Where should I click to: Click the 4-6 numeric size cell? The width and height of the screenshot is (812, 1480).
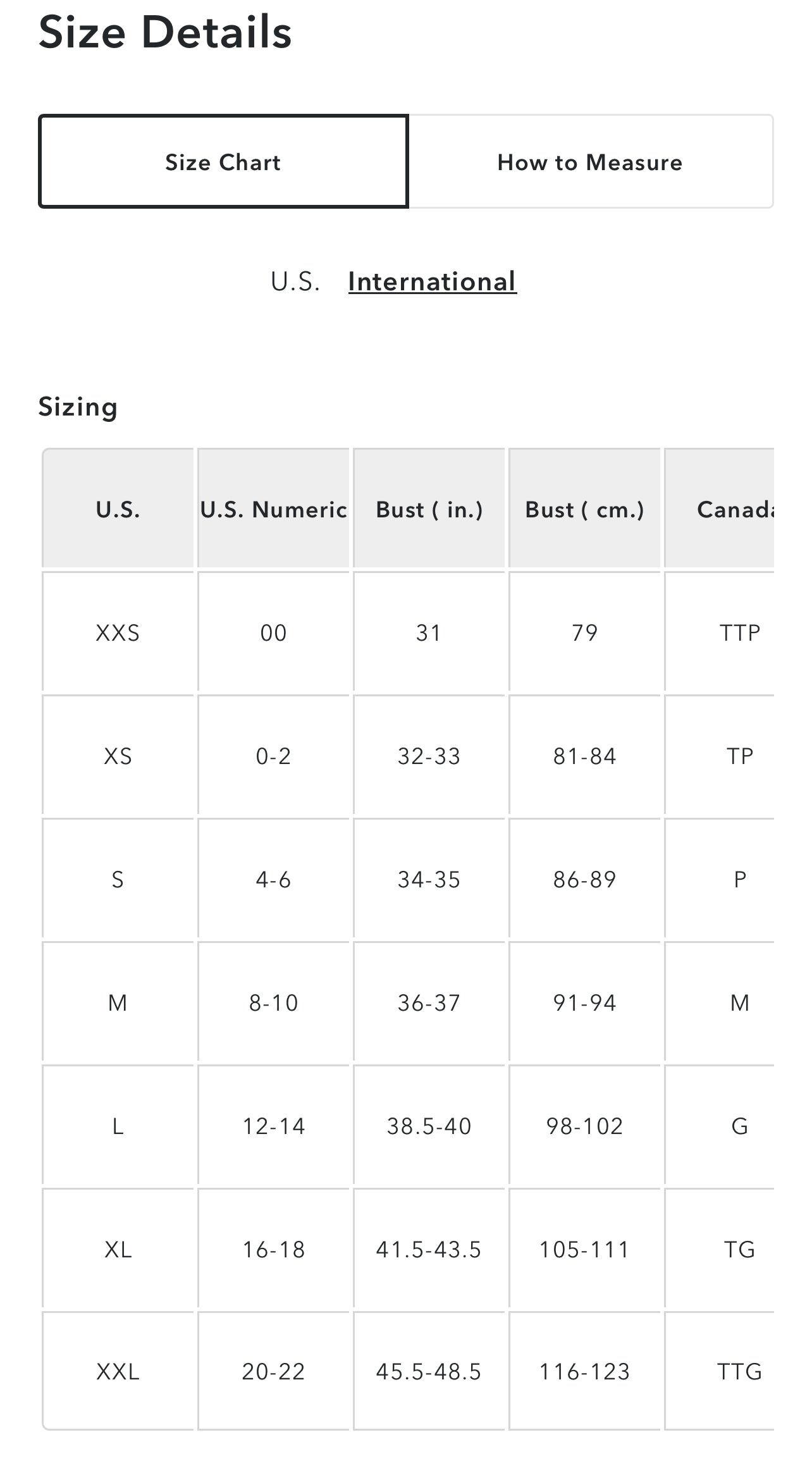[x=273, y=879]
